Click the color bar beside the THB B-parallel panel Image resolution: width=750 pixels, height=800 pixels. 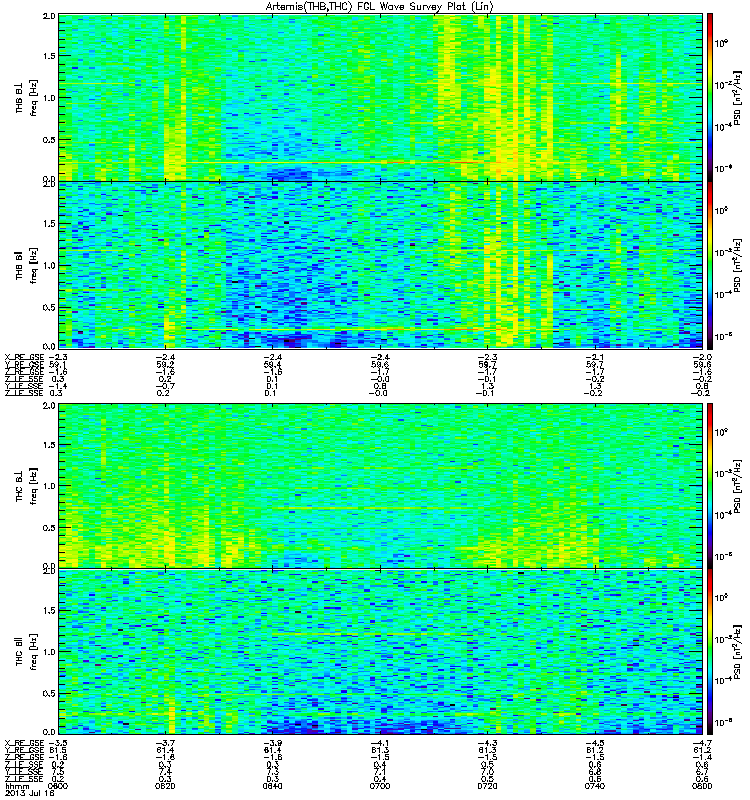710,266
